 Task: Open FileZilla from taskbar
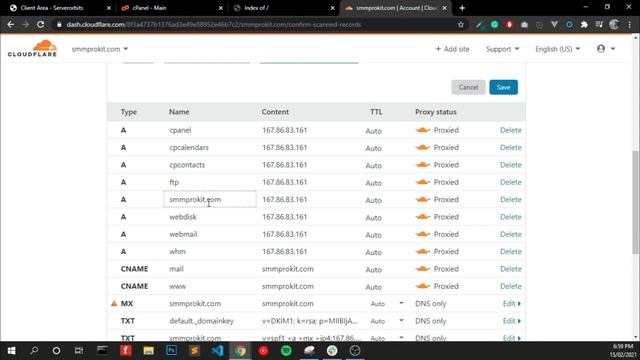126,351
